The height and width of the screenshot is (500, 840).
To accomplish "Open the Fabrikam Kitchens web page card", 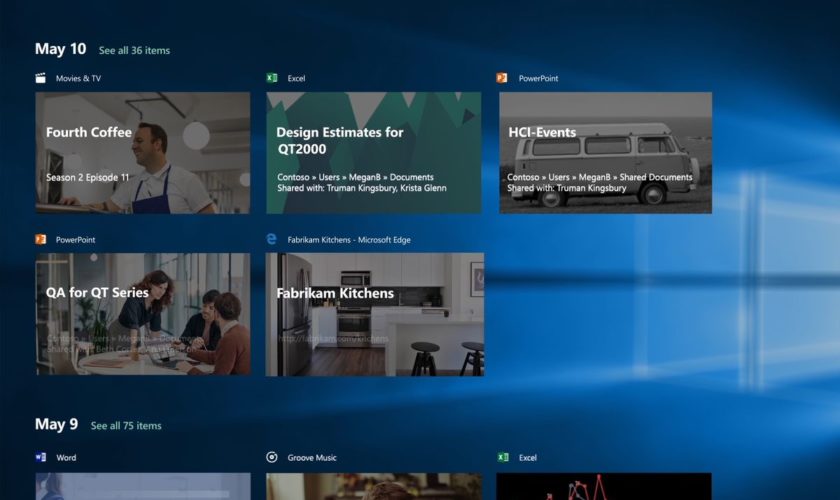I will 374,314.
